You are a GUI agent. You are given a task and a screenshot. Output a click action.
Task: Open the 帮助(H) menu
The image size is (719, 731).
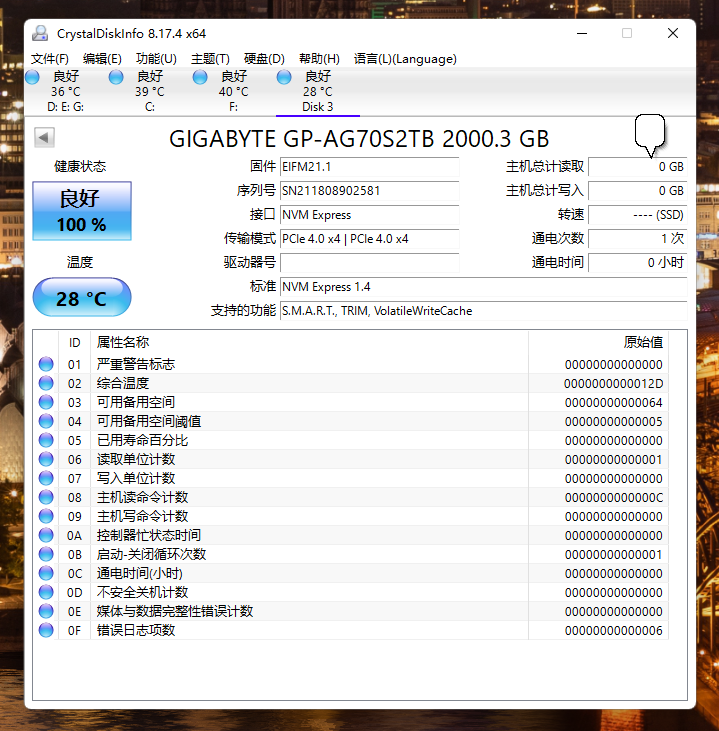[319, 59]
